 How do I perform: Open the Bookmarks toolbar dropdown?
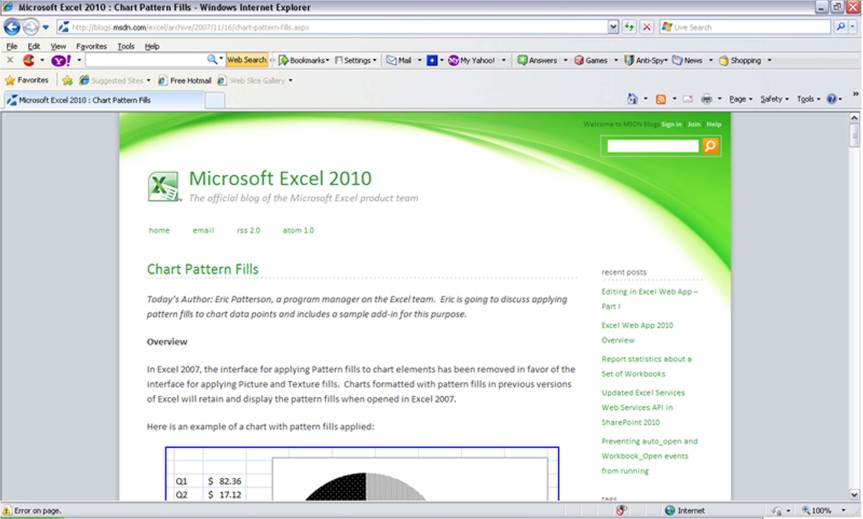(x=304, y=60)
